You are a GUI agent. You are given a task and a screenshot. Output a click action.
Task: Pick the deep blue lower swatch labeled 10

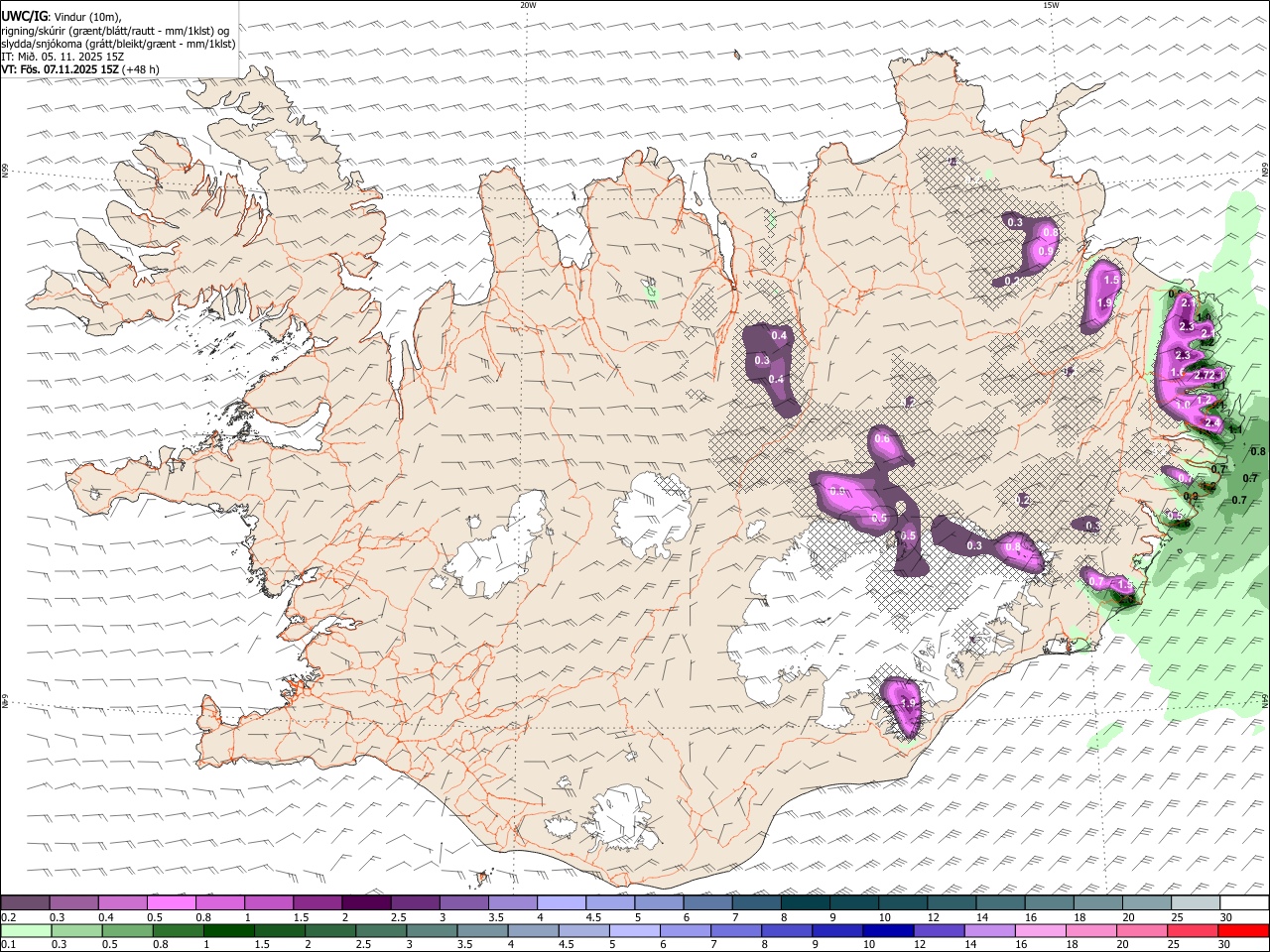(x=888, y=931)
